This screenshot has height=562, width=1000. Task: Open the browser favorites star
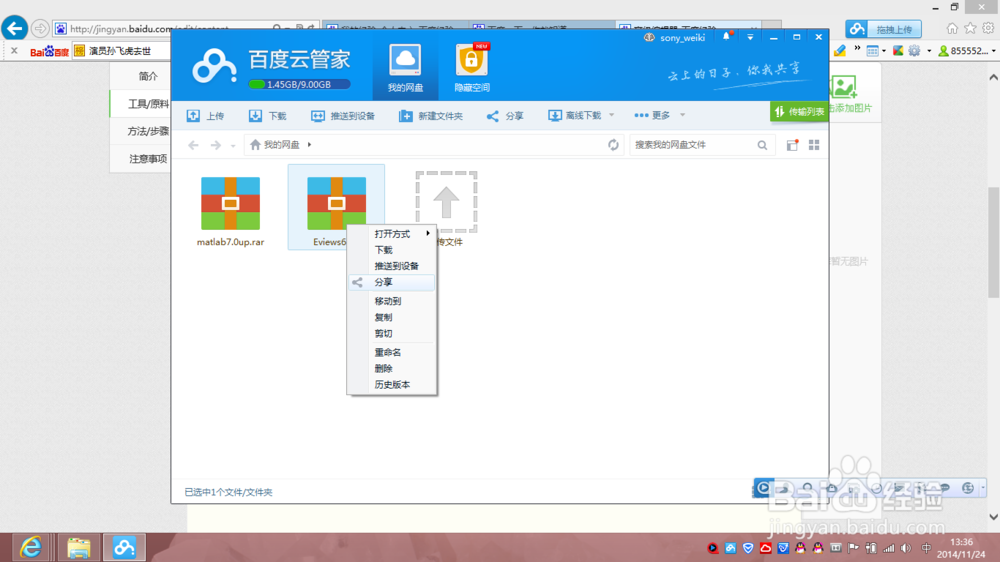970,28
